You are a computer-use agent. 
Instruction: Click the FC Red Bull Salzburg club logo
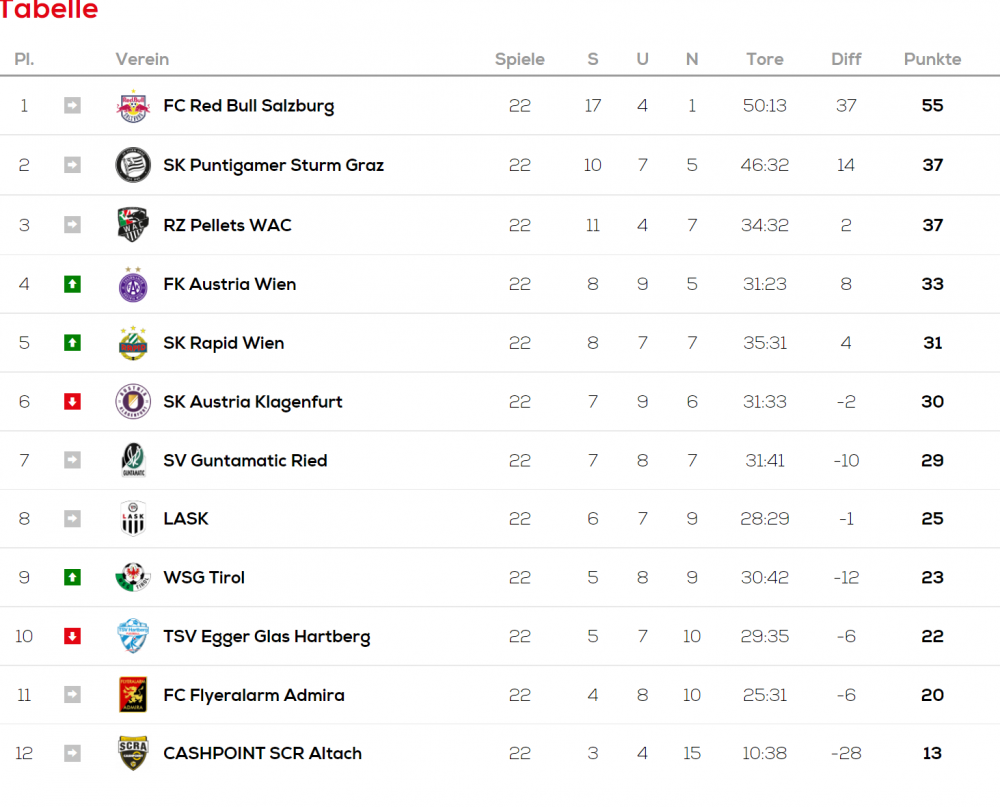[133, 106]
